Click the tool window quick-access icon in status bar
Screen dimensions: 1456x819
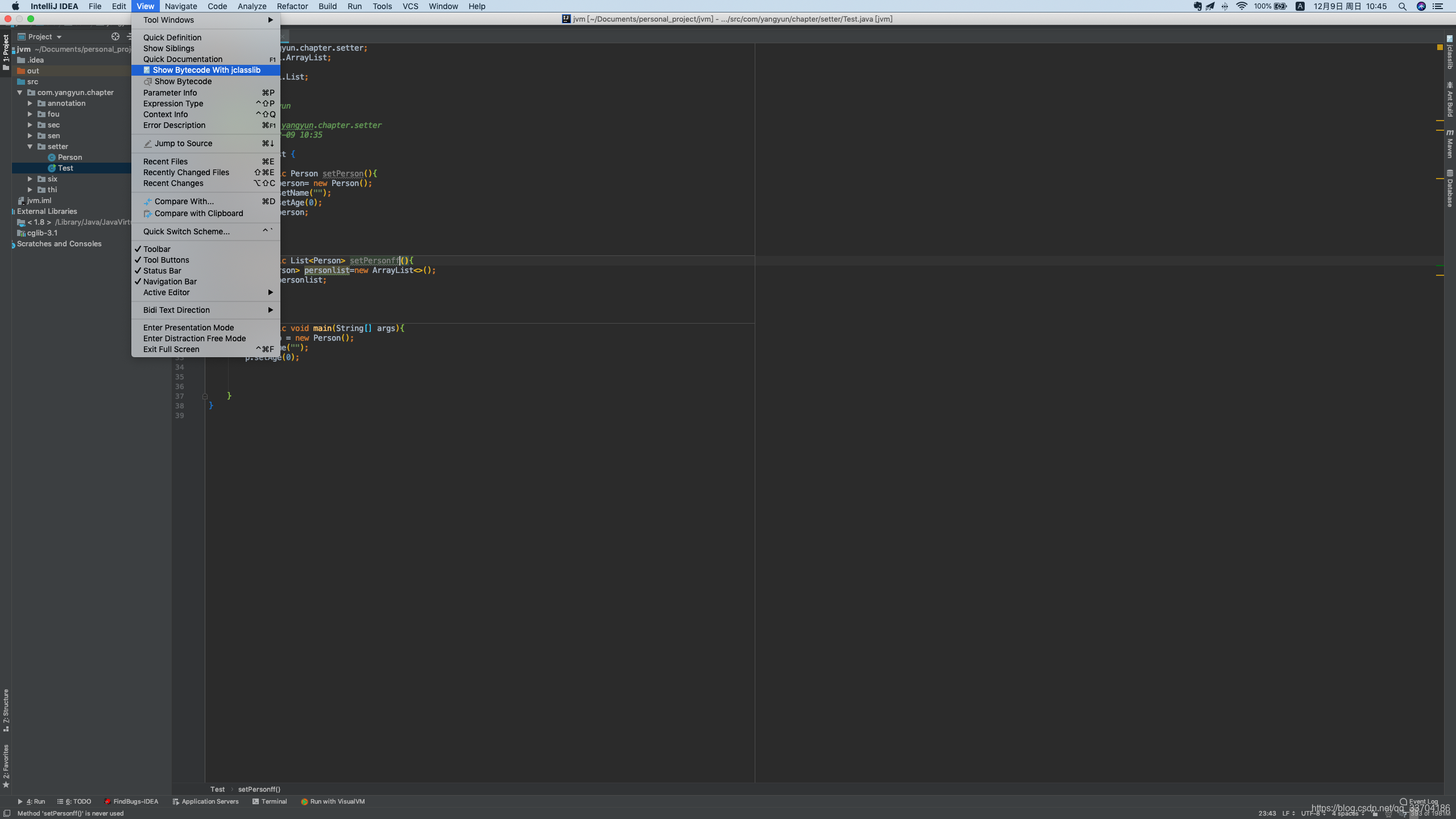click(x=7, y=813)
